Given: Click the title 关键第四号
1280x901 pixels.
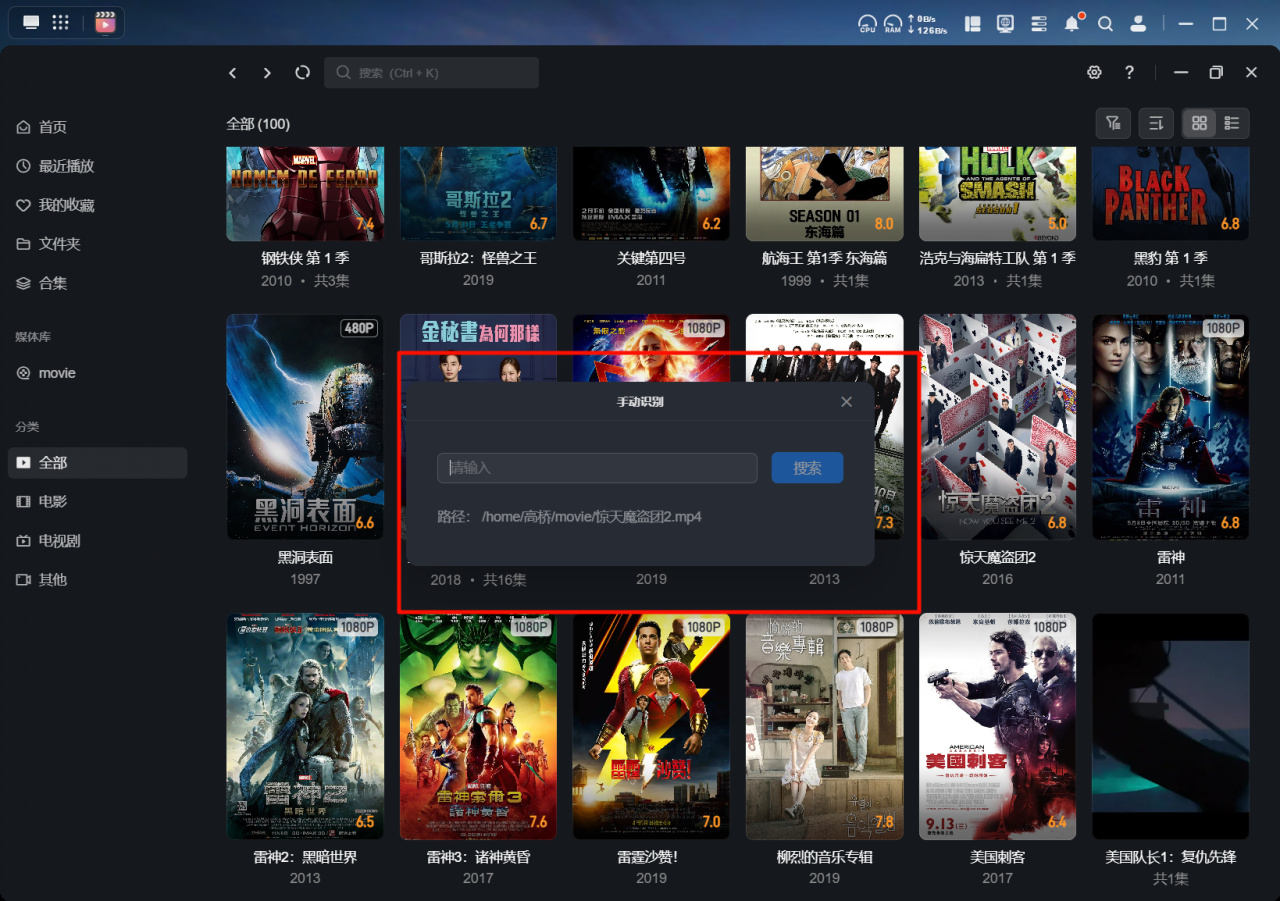Looking at the screenshot, I should tap(651, 258).
